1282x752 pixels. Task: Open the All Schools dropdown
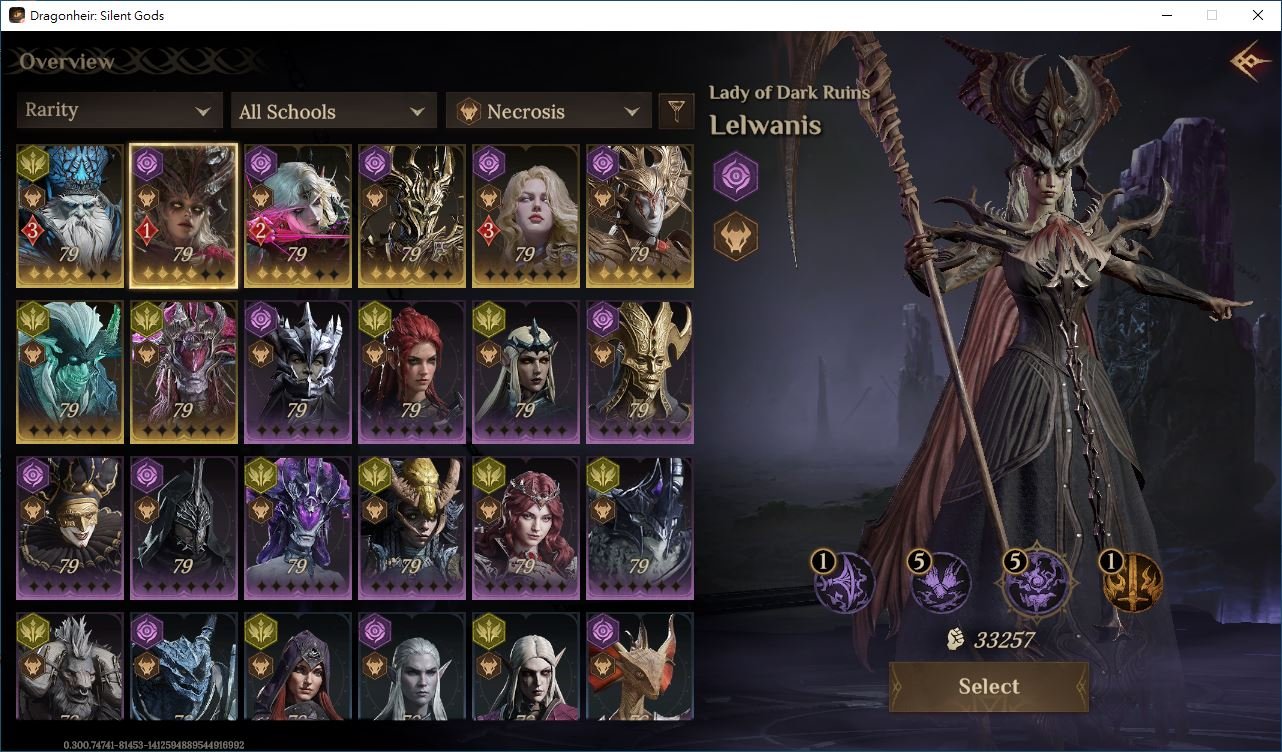[x=333, y=110]
